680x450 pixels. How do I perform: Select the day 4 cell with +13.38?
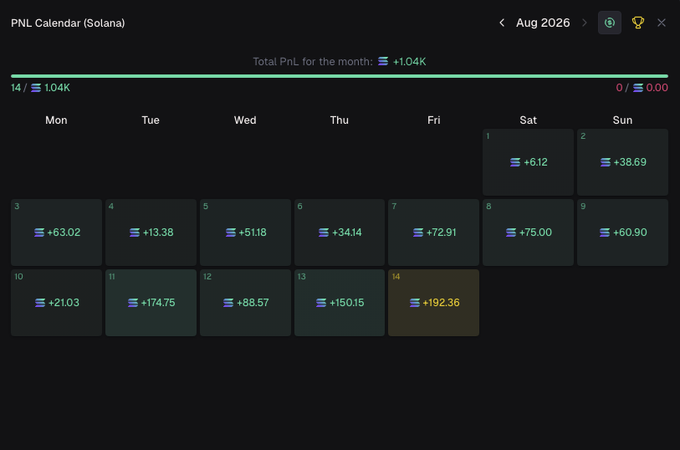150,232
